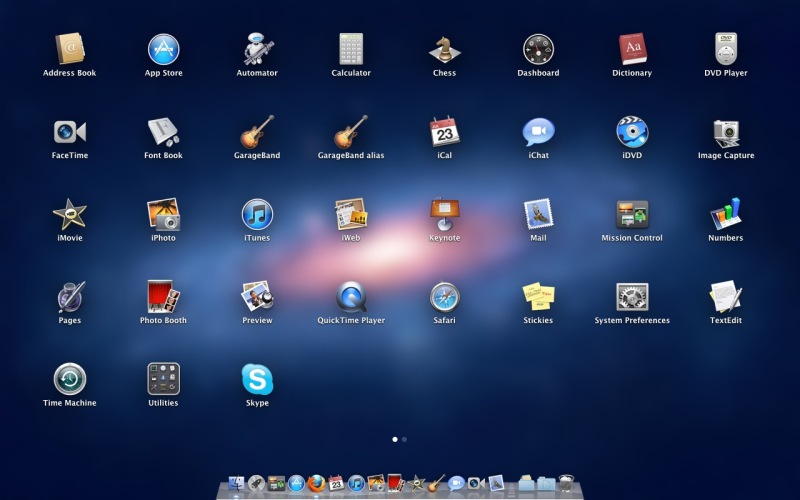
Task: Launch Image Capture
Action: pyautogui.click(x=726, y=132)
